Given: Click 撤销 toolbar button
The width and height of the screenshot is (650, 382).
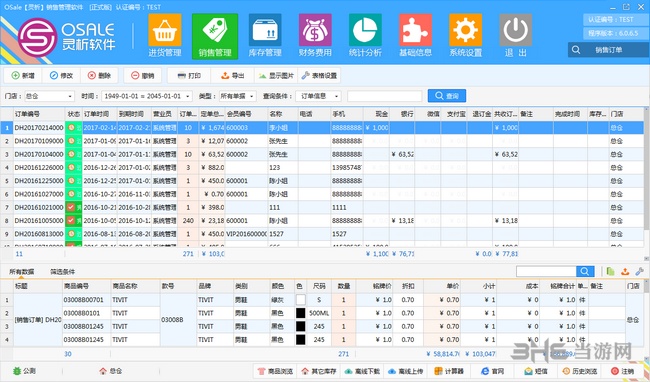Looking at the screenshot, I should point(143,75).
